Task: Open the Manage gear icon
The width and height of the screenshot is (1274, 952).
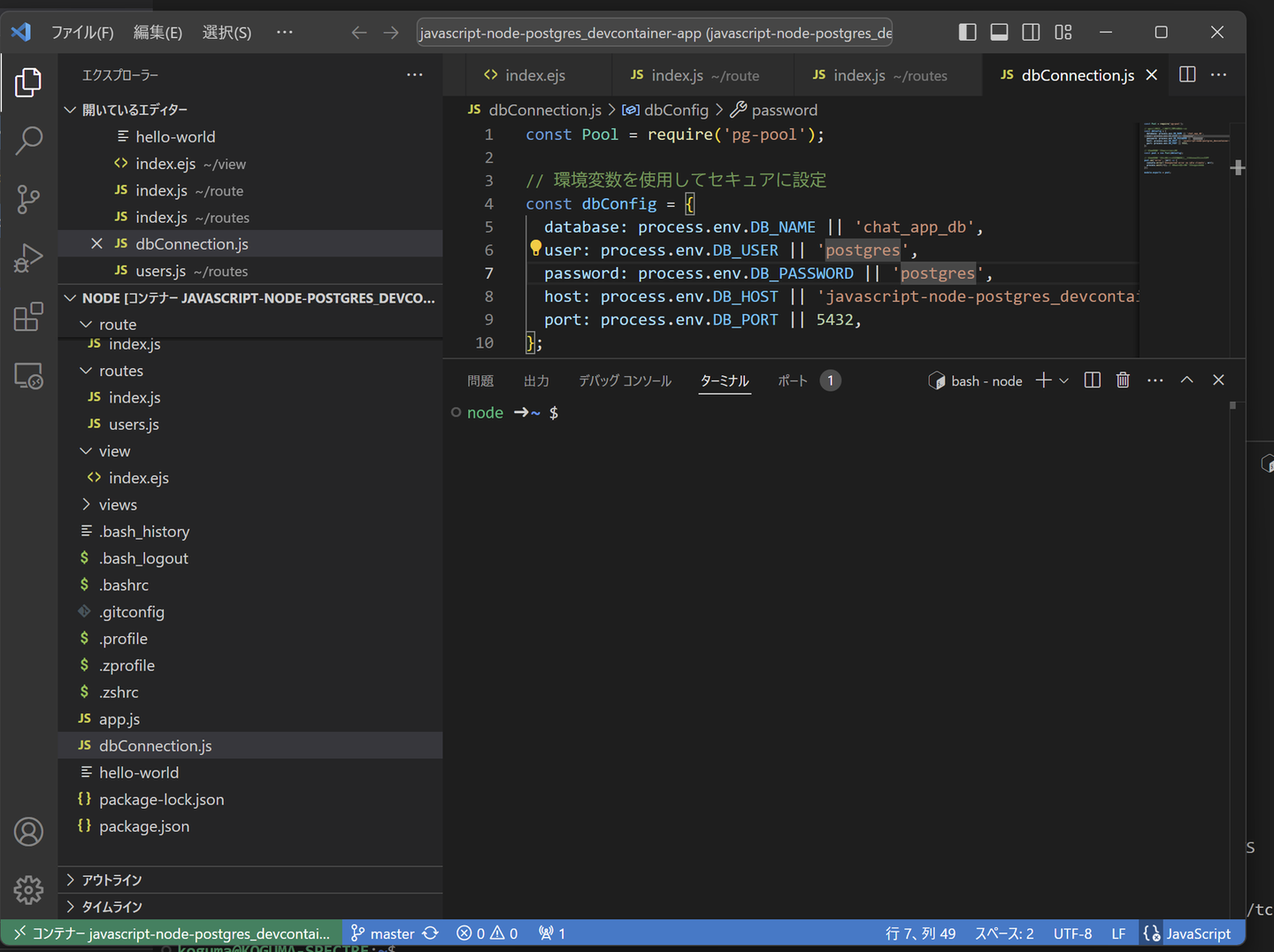Action: pos(28,889)
